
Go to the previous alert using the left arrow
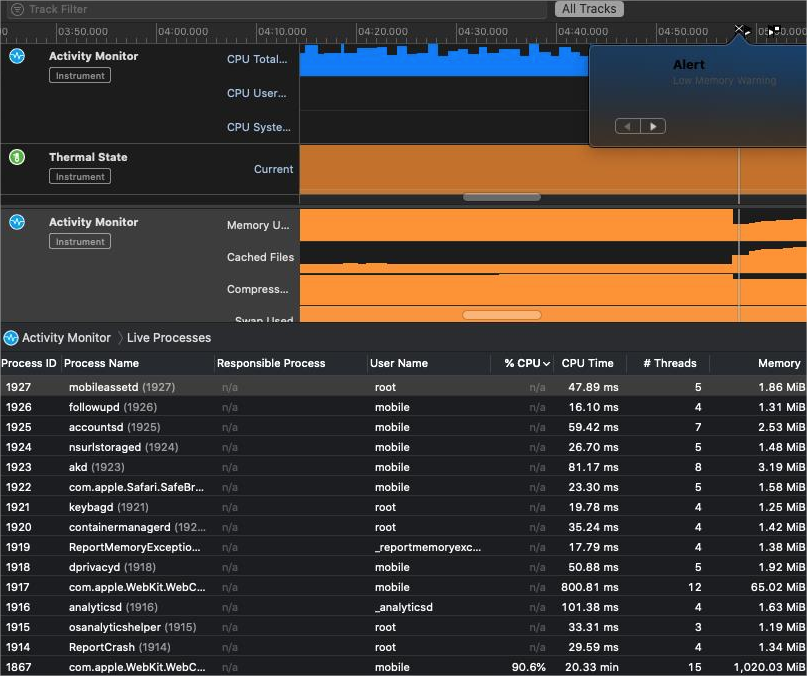click(627, 126)
